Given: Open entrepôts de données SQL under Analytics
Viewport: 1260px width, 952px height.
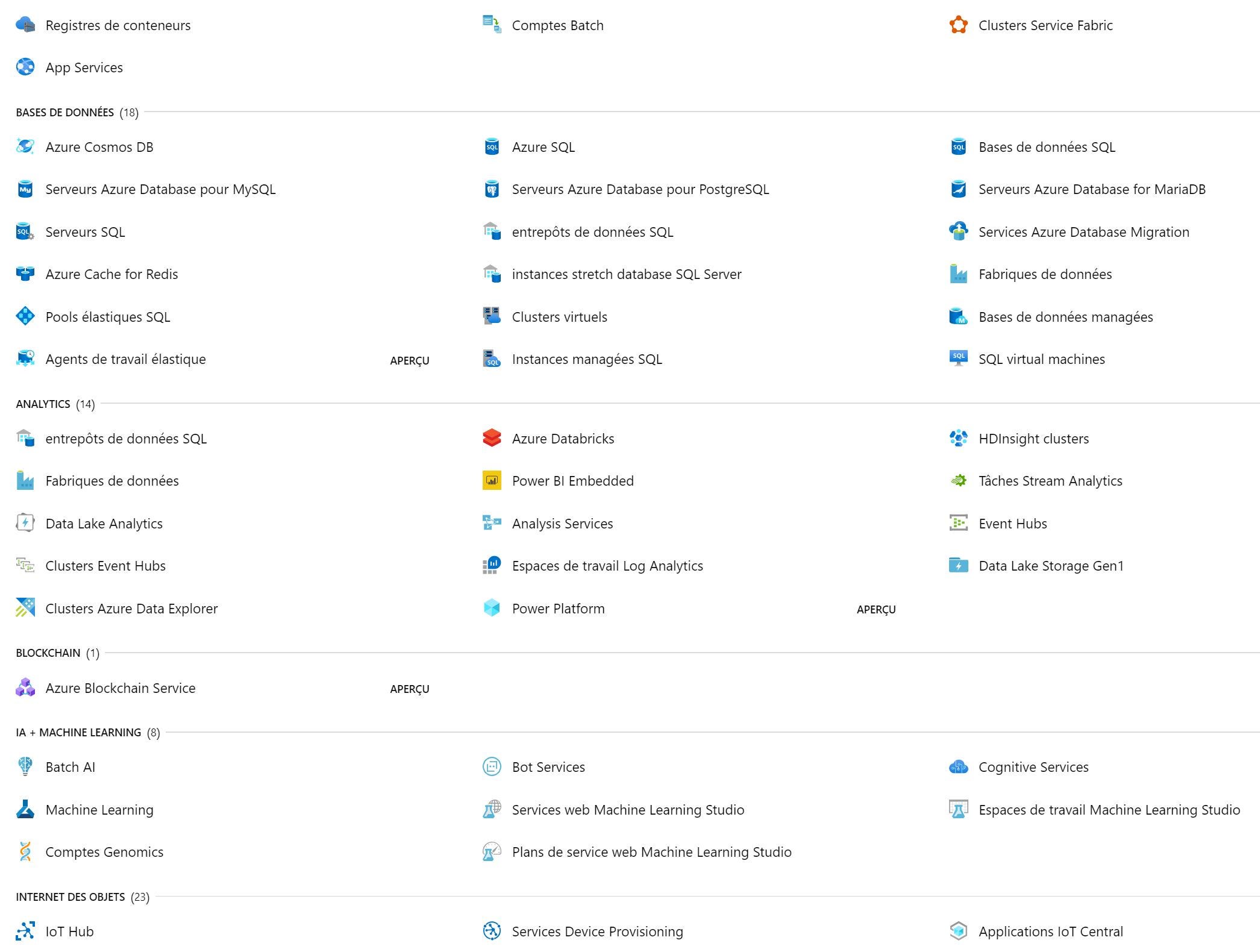Looking at the screenshot, I should click(x=126, y=439).
